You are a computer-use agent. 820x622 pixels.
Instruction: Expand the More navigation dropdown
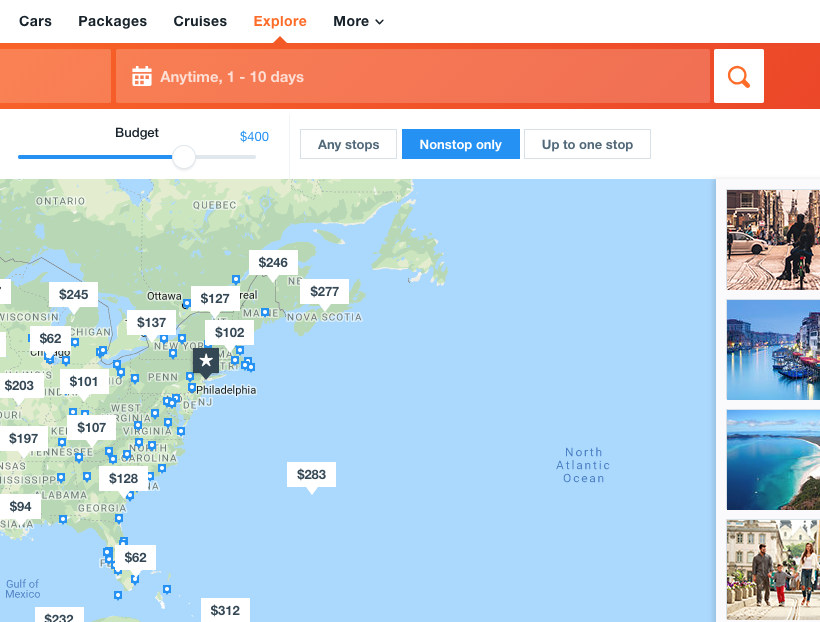click(x=358, y=21)
